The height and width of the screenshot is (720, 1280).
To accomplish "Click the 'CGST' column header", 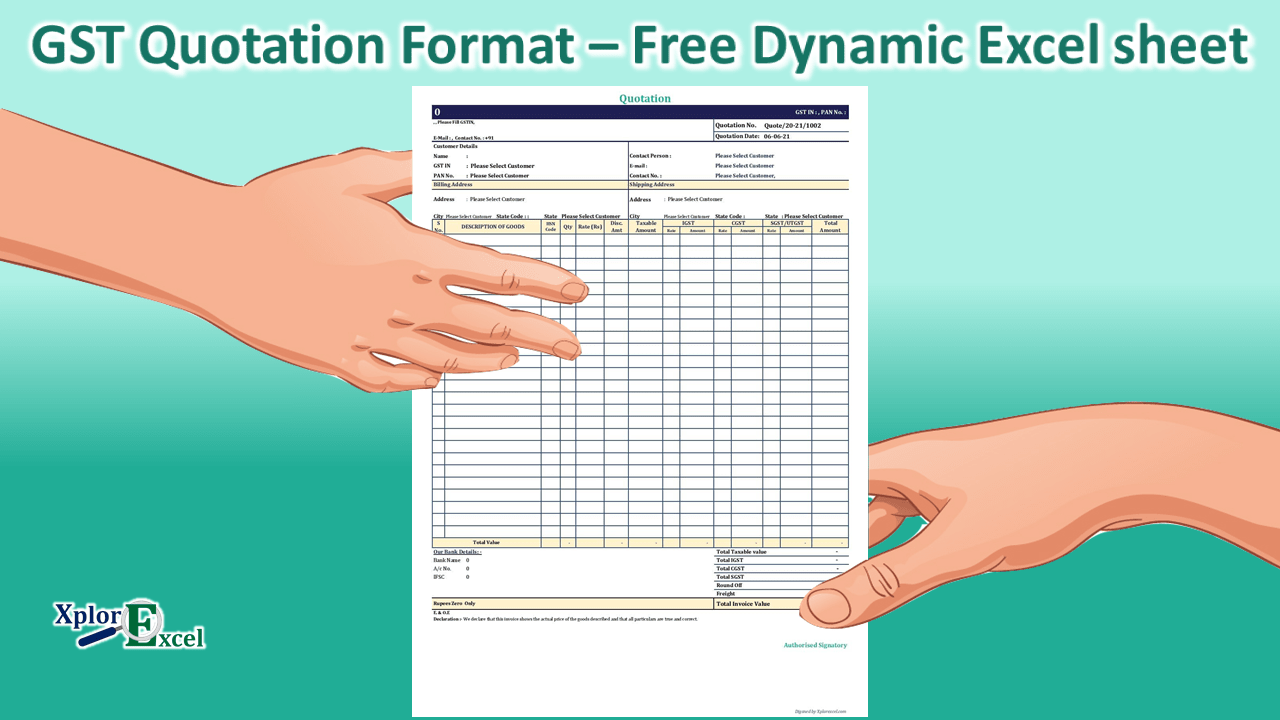I will point(738,223).
